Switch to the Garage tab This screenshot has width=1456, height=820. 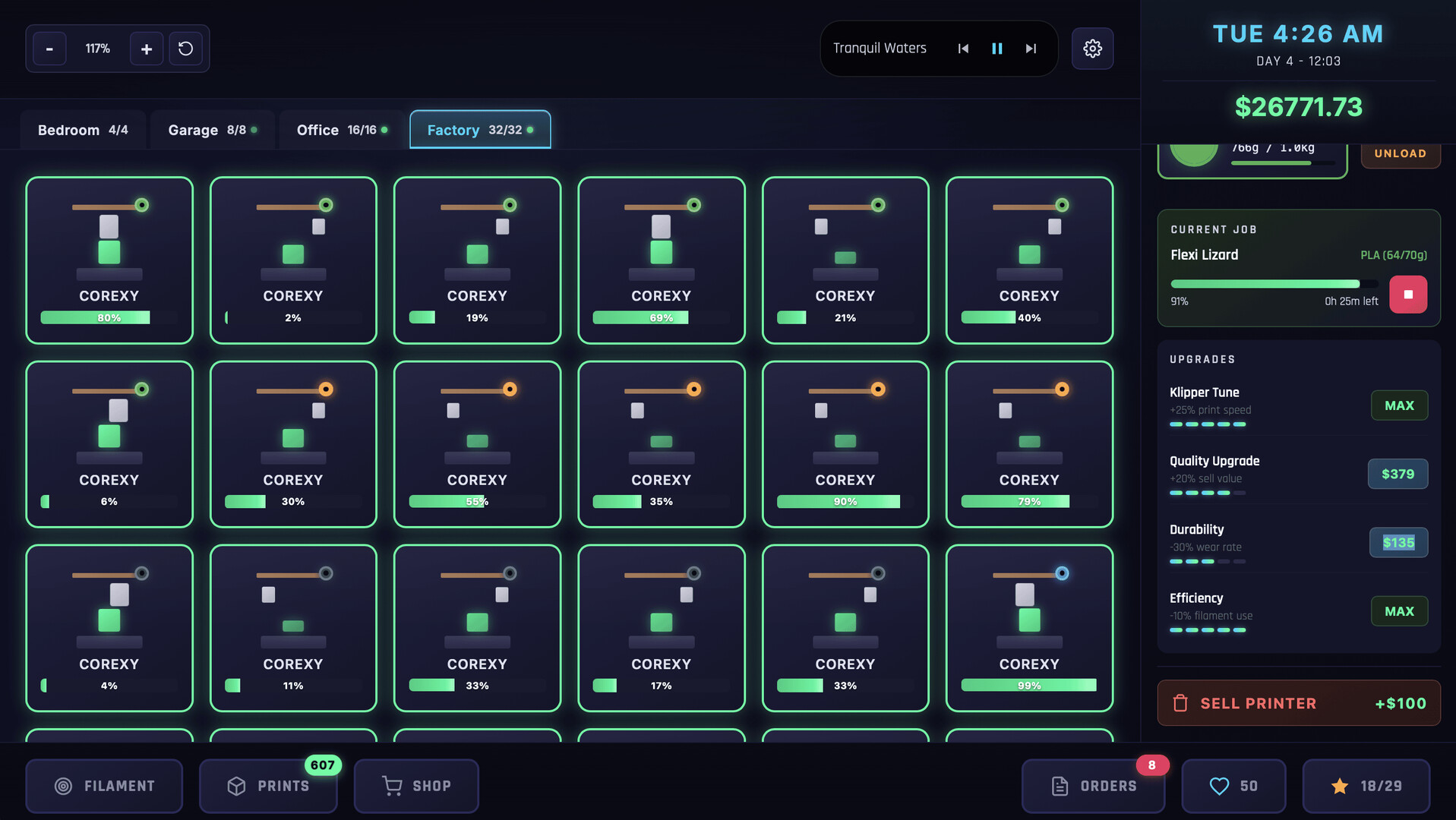(x=212, y=129)
